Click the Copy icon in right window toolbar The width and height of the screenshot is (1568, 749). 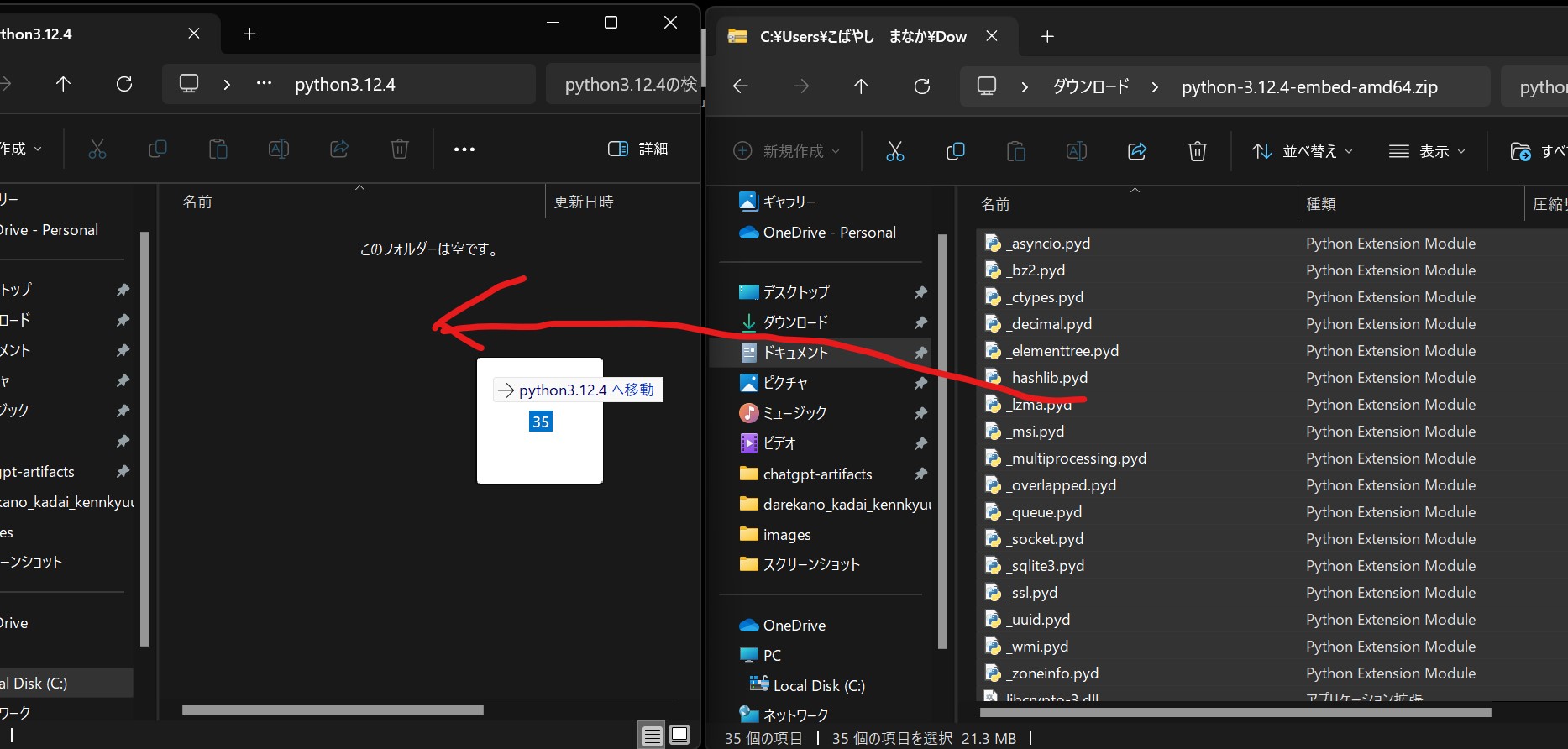(x=955, y=151)
